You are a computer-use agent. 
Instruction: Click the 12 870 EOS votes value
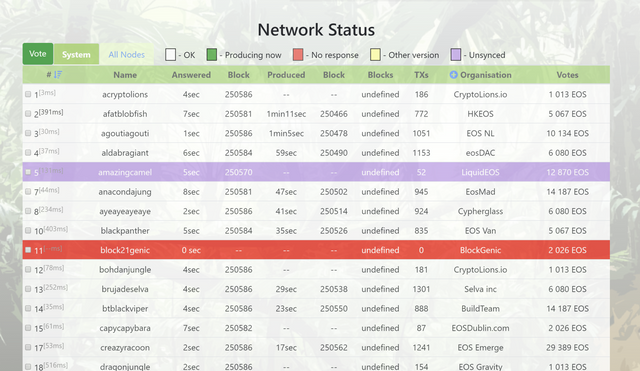(x=567, y=172)
